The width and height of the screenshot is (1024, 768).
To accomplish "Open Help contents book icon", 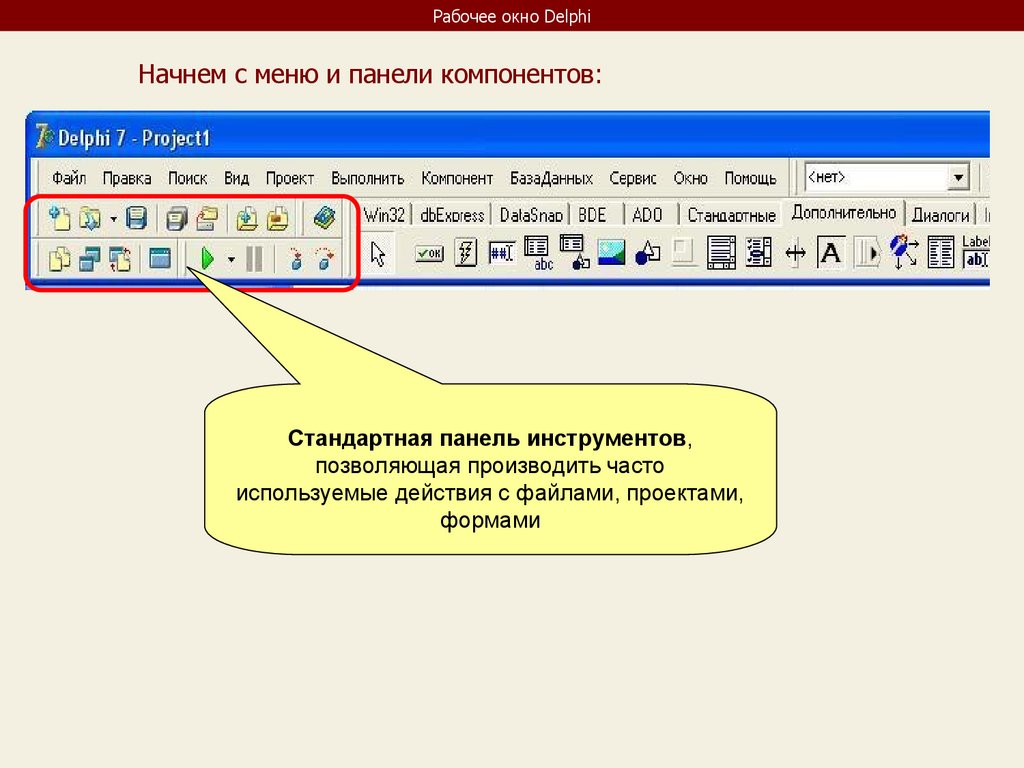I will 325,218.
